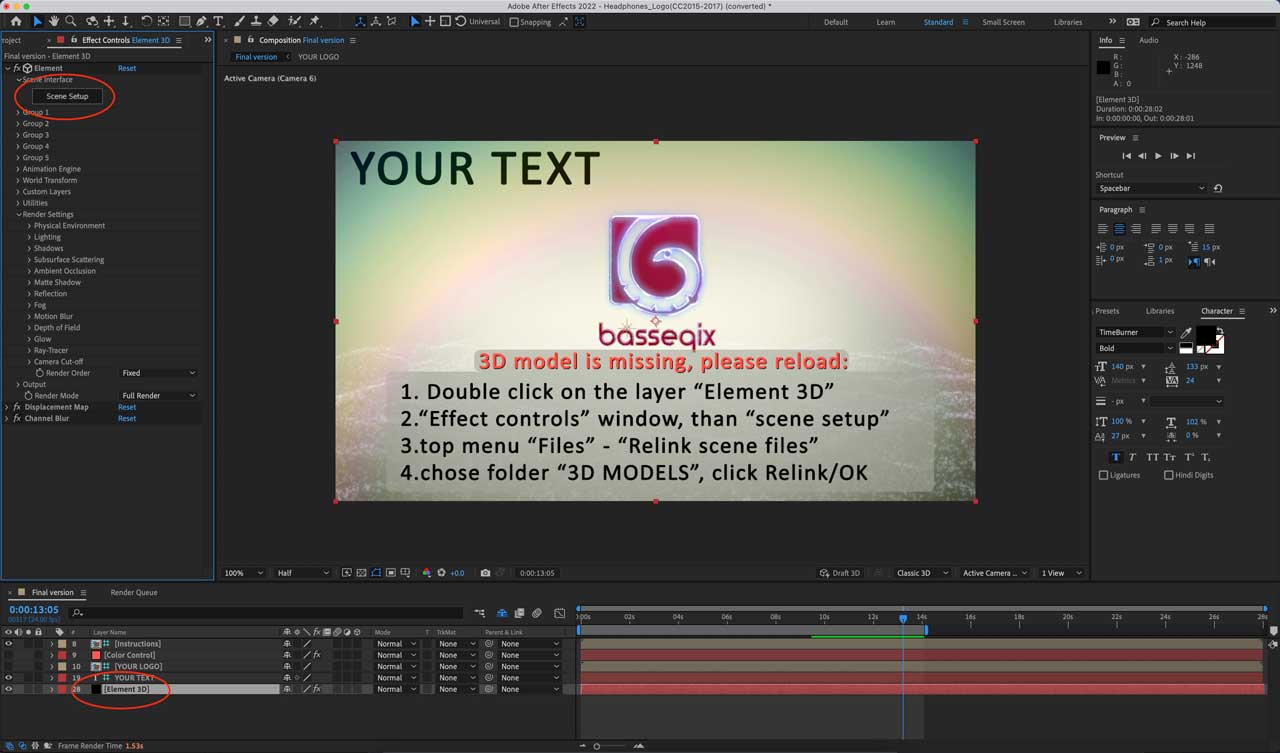The height and width of the screenshot is (753, 1280).
Task: Click the font color eyedropper
Action: click(x=1186, y=333)
